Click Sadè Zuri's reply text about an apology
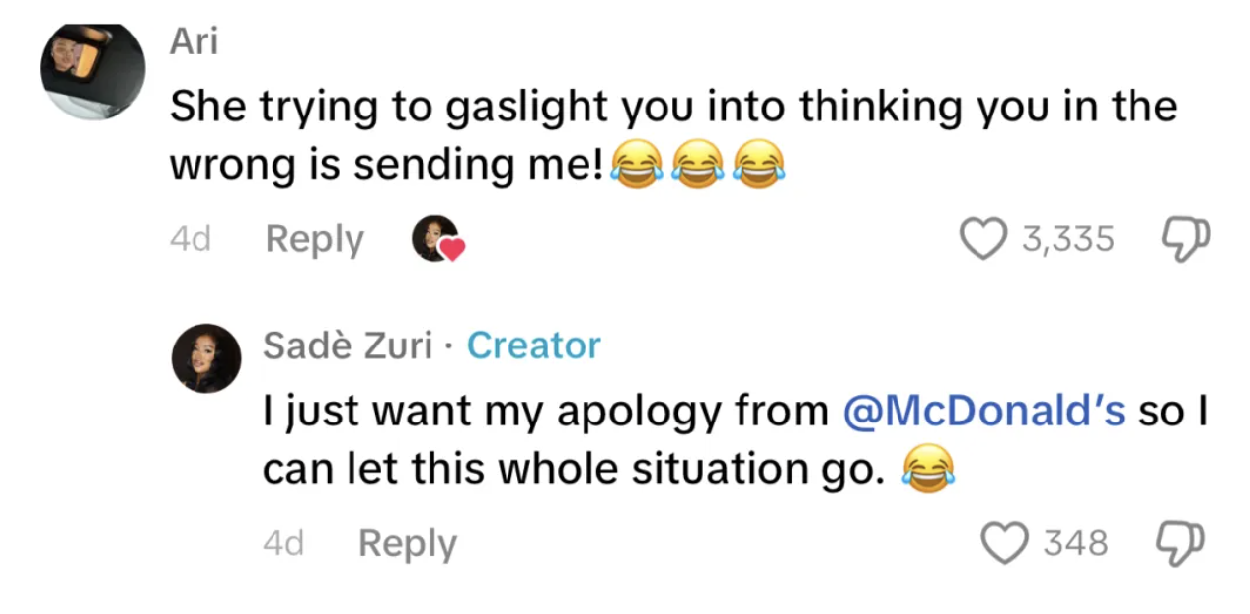Viewport: 1250px width, 614px height. click(x=550, y=411)
